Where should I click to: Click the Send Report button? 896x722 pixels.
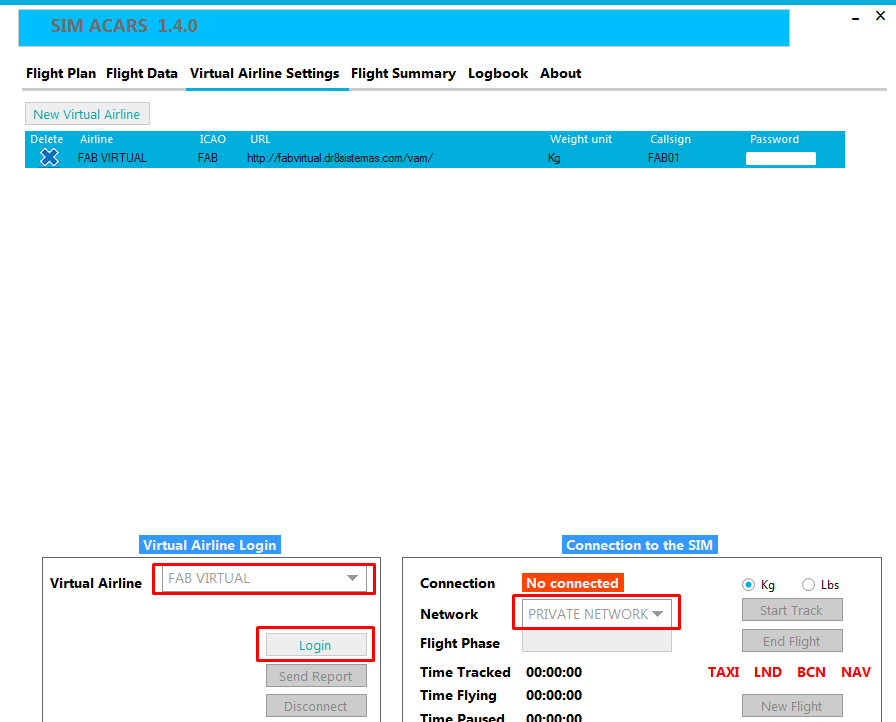pyautogui.click(x=316, y=676)
